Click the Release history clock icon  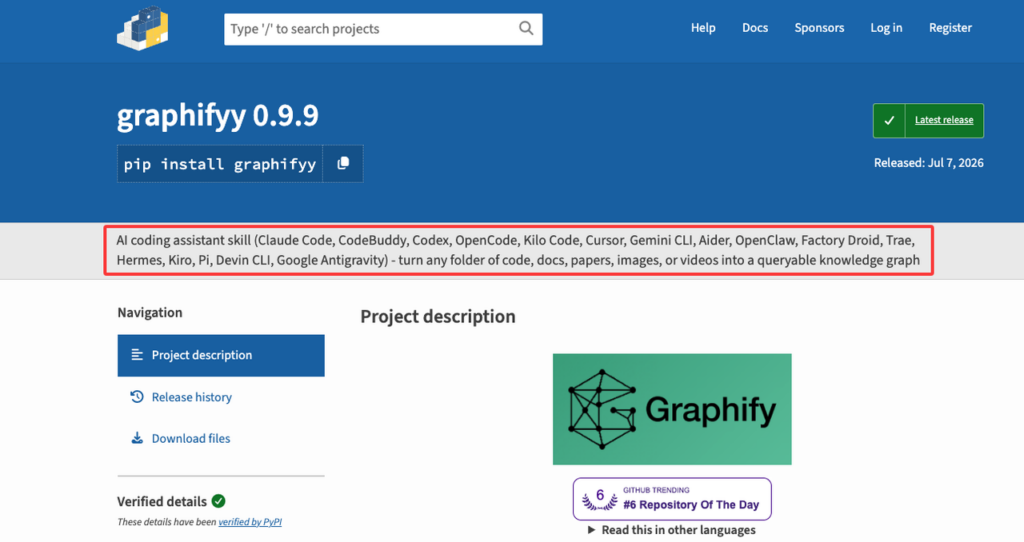[x=136, y=396]
